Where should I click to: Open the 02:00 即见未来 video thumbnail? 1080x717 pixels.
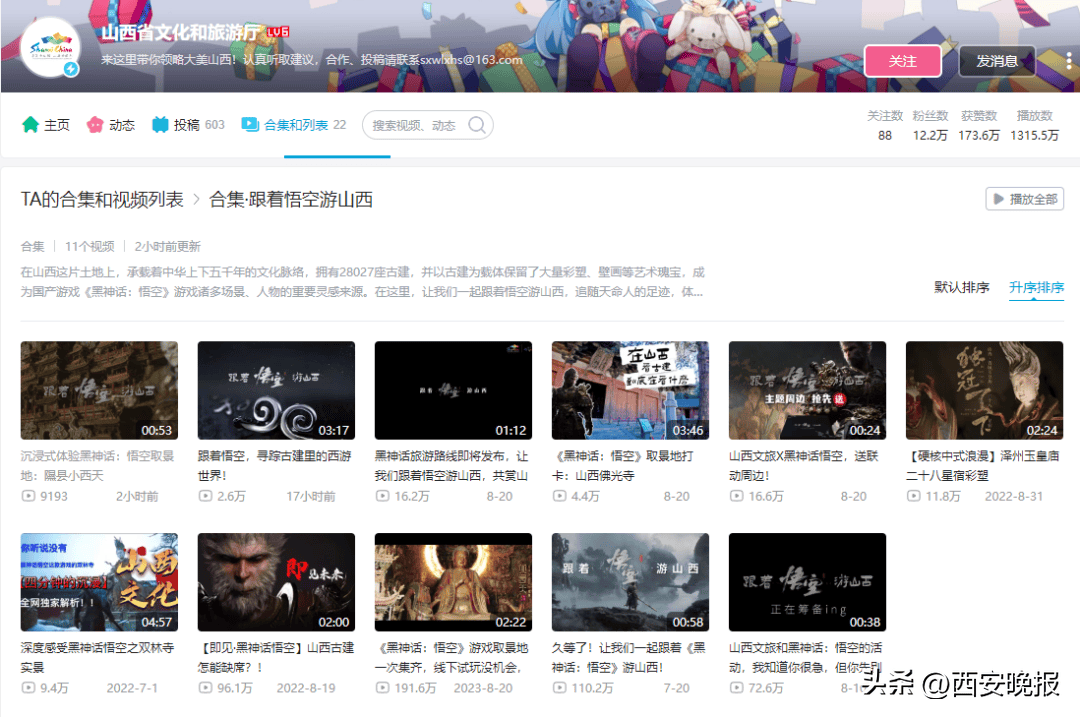click(276, 582)
